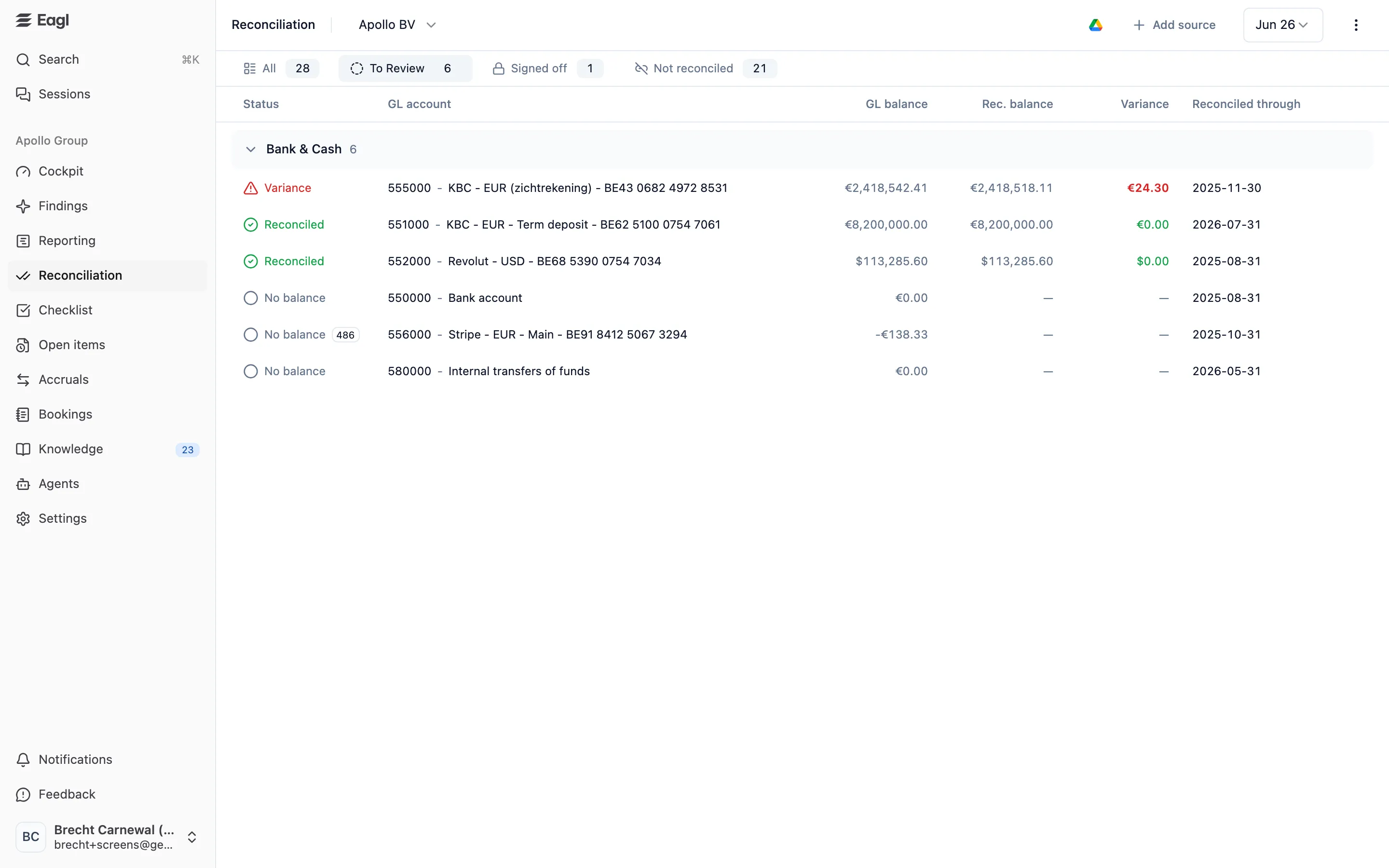Click the Google Drive icon
This screenshot has width=1389, height=868.
click(1096, 25)
